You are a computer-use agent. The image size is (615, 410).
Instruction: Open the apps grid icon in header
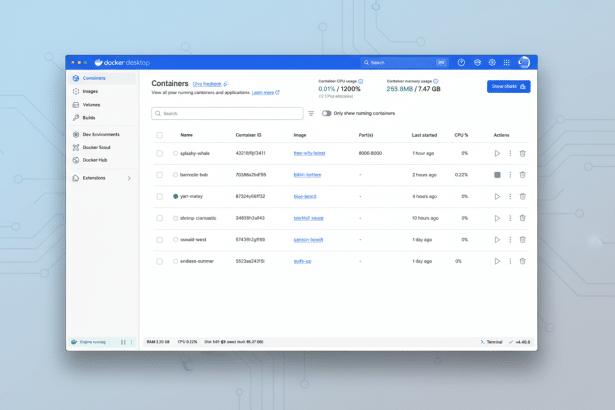click(507, 62)
